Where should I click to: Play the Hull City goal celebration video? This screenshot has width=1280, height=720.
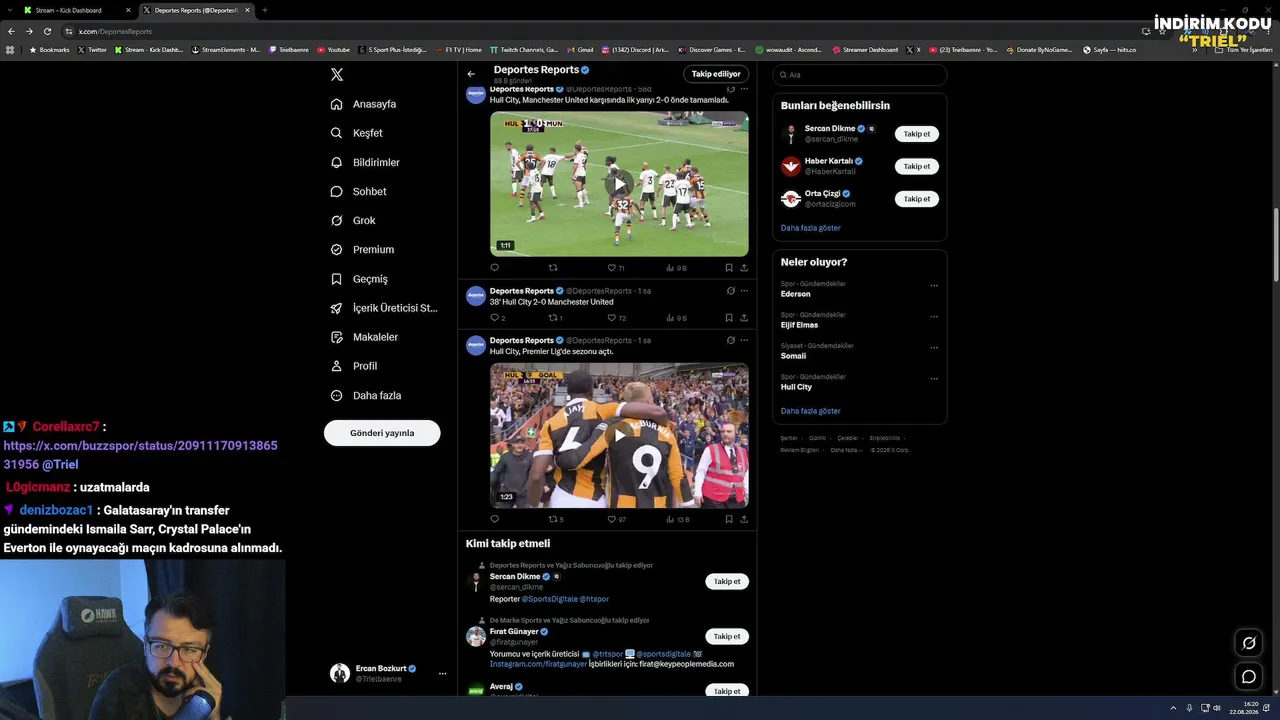pyautogui.click(x=619, y=435)
